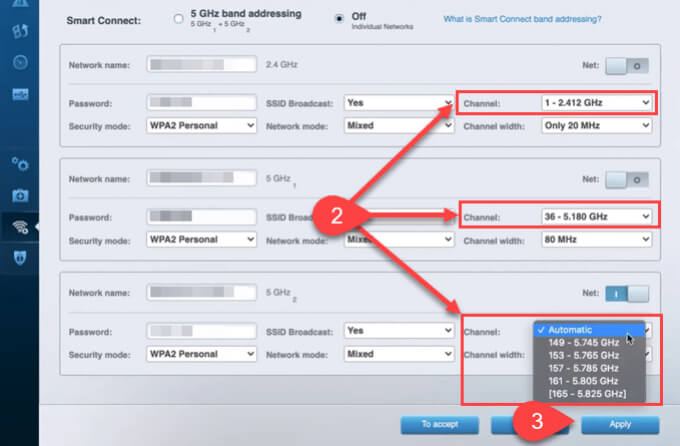Turn off the 5 GHz 2 network switch

click(x=627, y=294)
